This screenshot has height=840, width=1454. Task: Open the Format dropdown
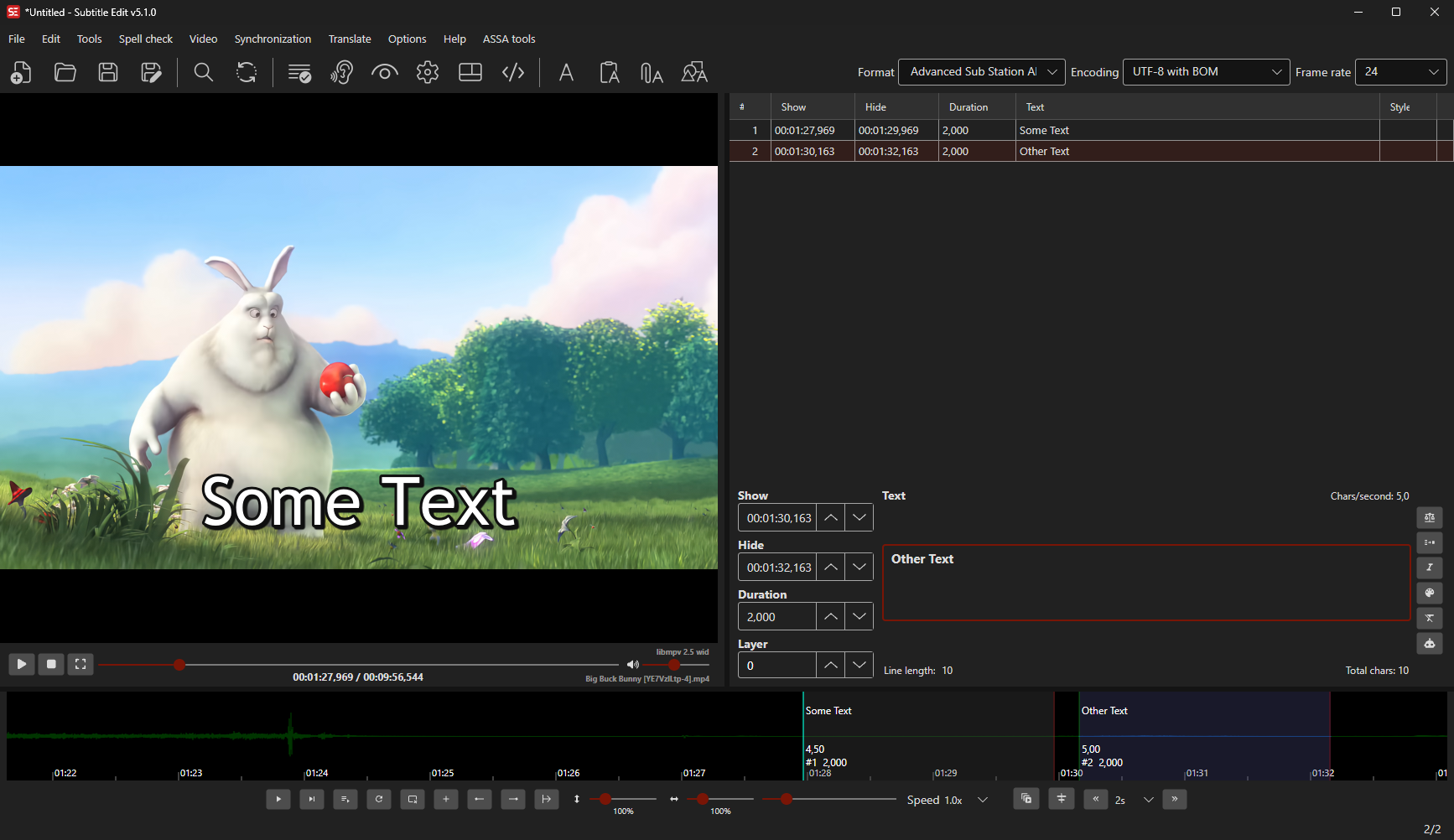982,72
